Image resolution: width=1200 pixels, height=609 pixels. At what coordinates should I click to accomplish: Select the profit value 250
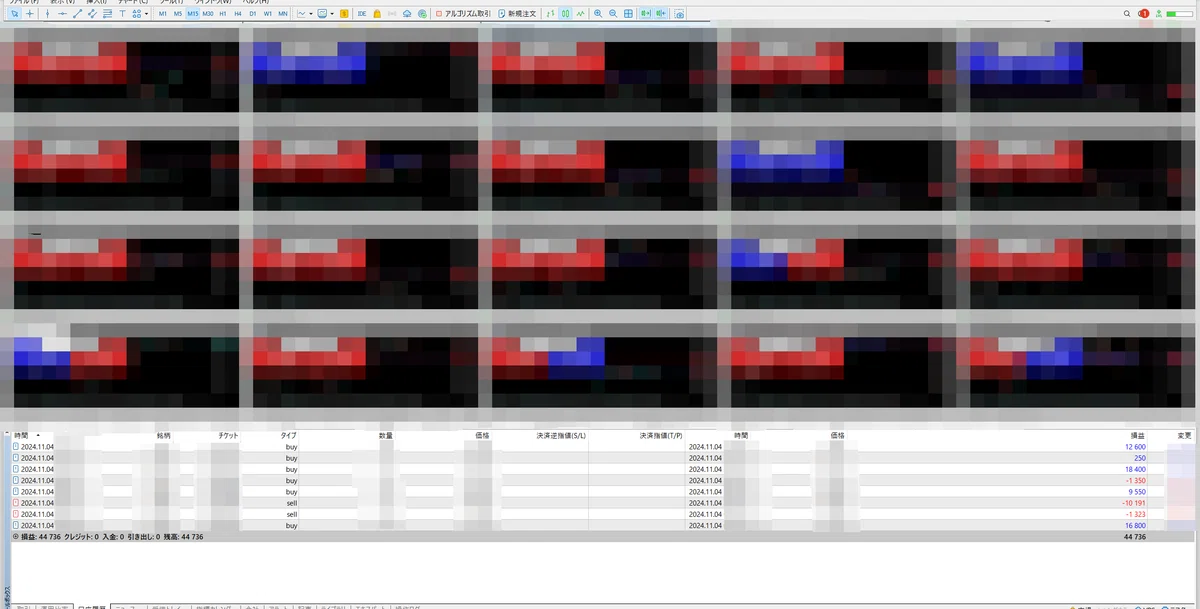coord(1139,458)
